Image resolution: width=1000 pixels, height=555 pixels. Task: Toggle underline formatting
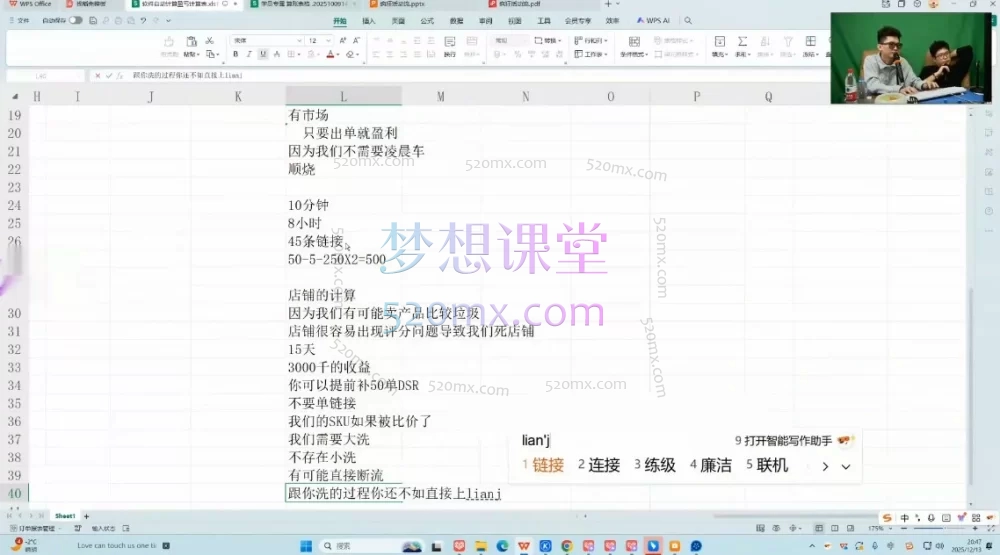pos(263,55)
